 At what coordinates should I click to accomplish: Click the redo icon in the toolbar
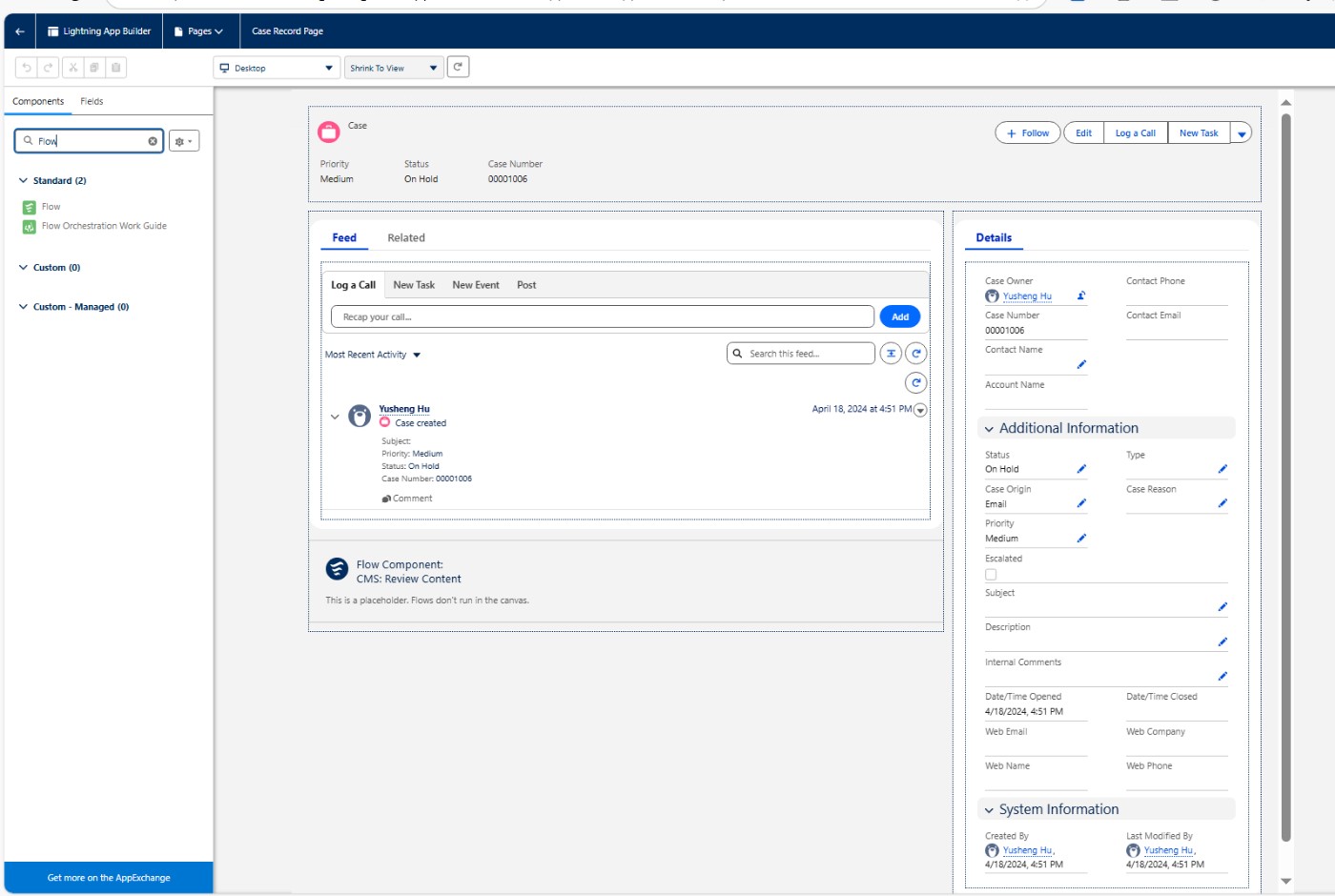(48, 68)
